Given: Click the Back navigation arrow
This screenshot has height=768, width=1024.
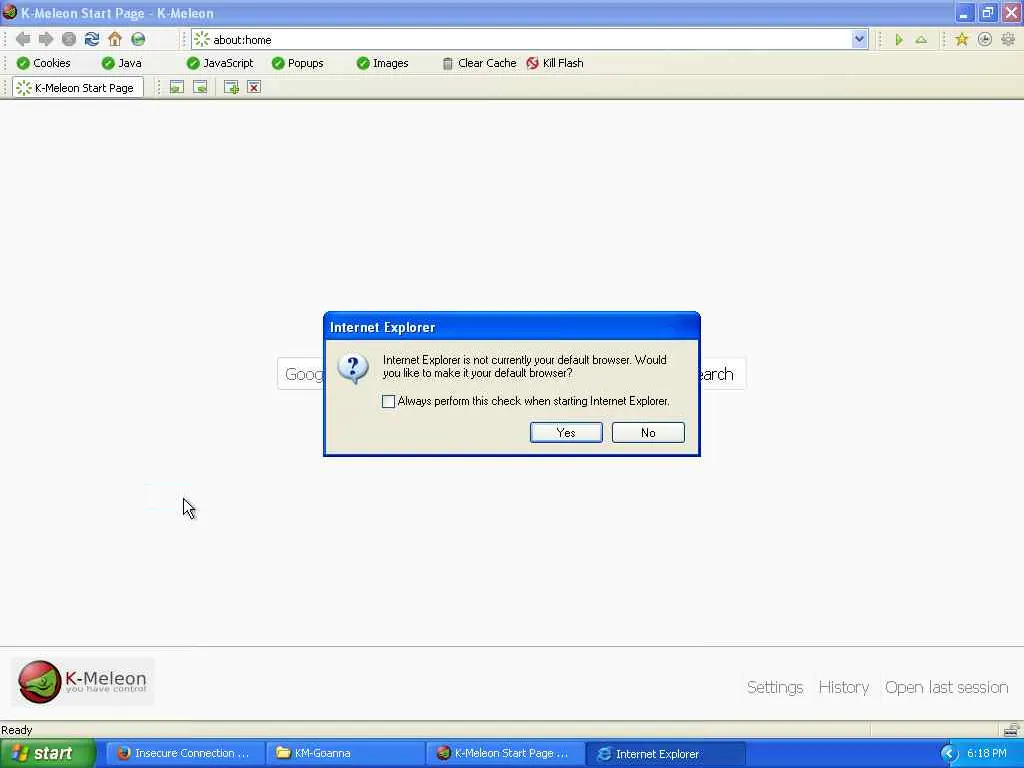Looking at the screenshot, I should (23, 39).
